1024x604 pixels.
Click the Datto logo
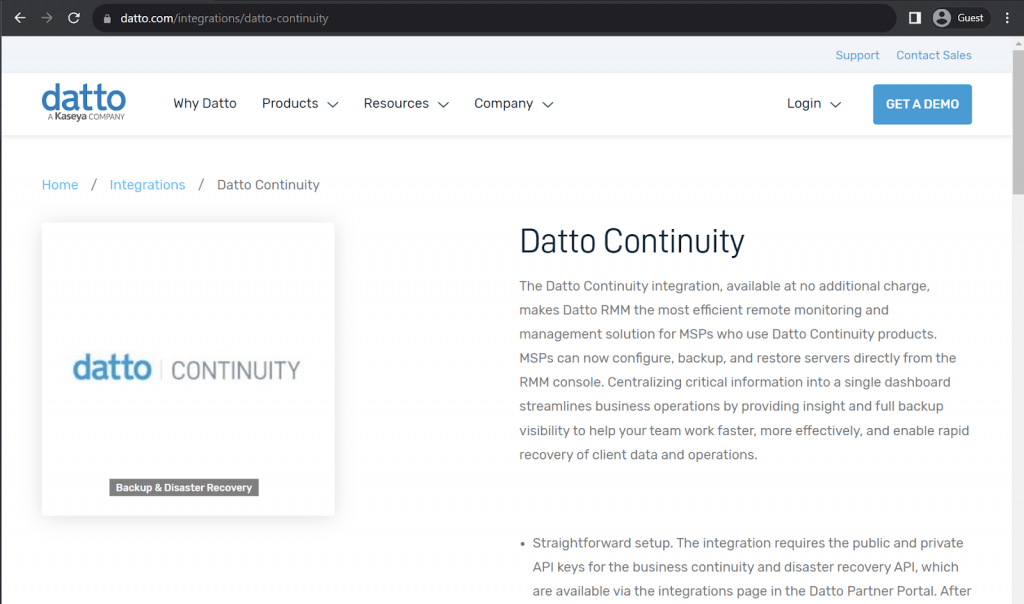[x=84, y=103]
